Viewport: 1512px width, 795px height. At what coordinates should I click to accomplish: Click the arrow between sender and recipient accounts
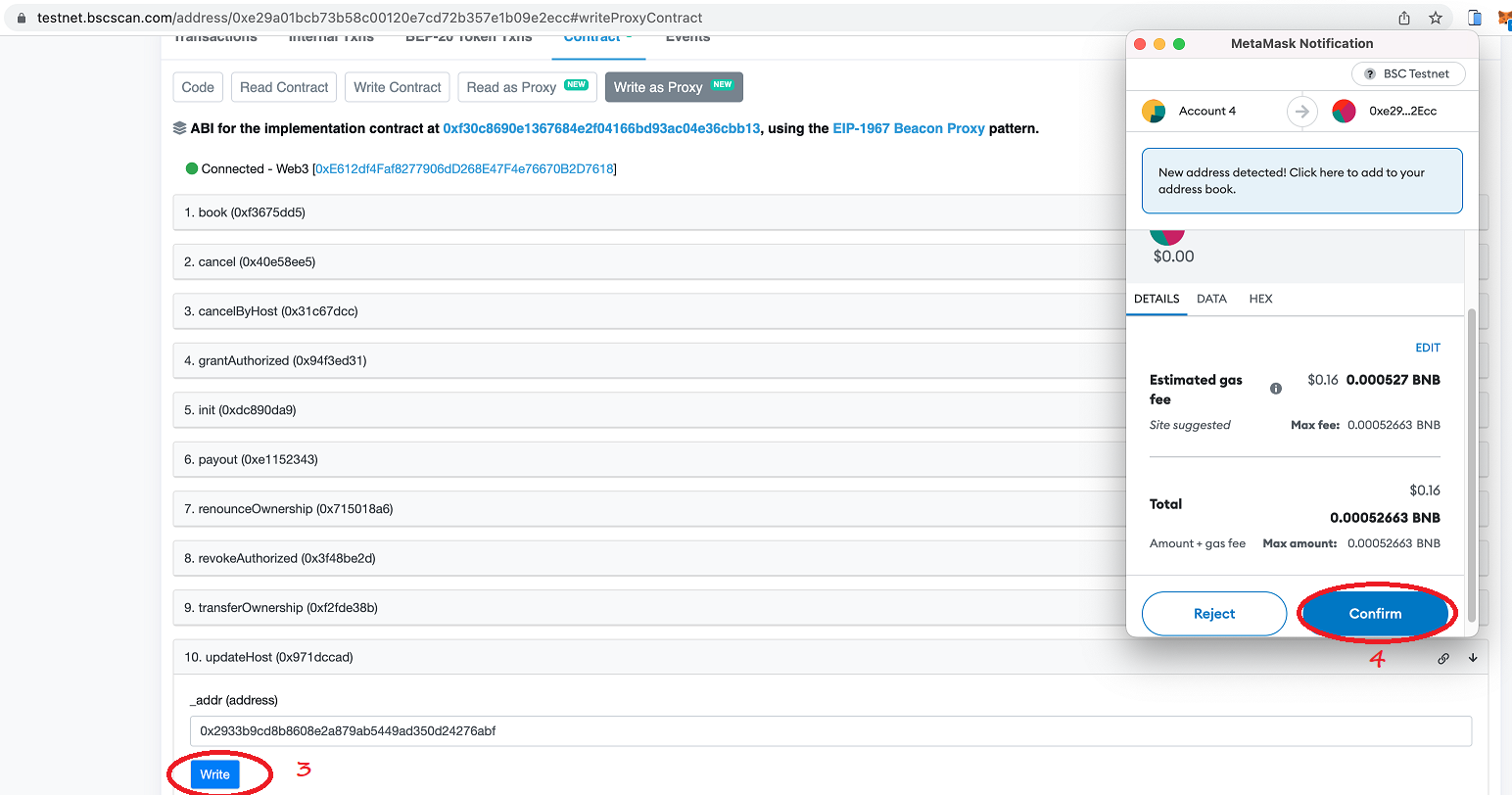tap(1301, 112)
